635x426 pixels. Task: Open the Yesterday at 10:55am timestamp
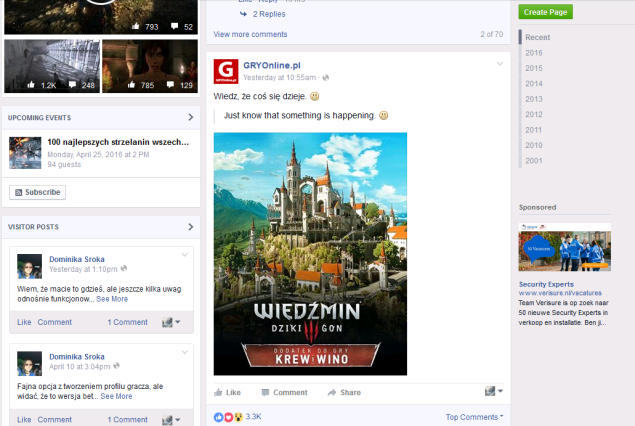pyautogui.click(x=279, y=77)
